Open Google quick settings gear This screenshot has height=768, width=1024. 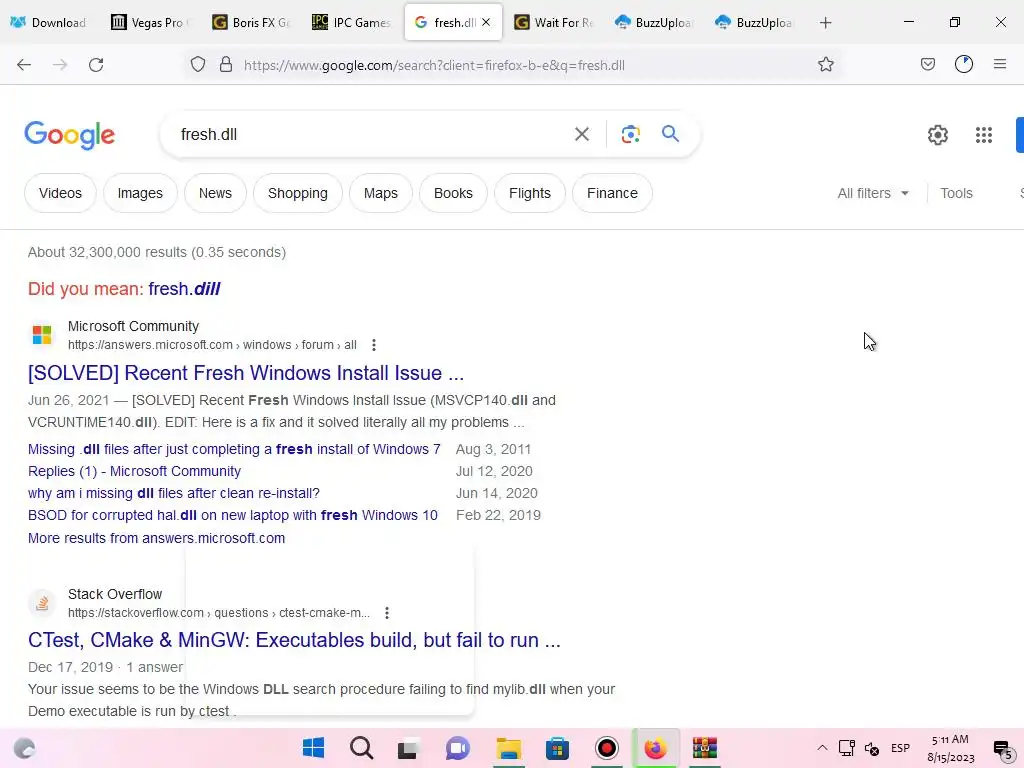937,135
